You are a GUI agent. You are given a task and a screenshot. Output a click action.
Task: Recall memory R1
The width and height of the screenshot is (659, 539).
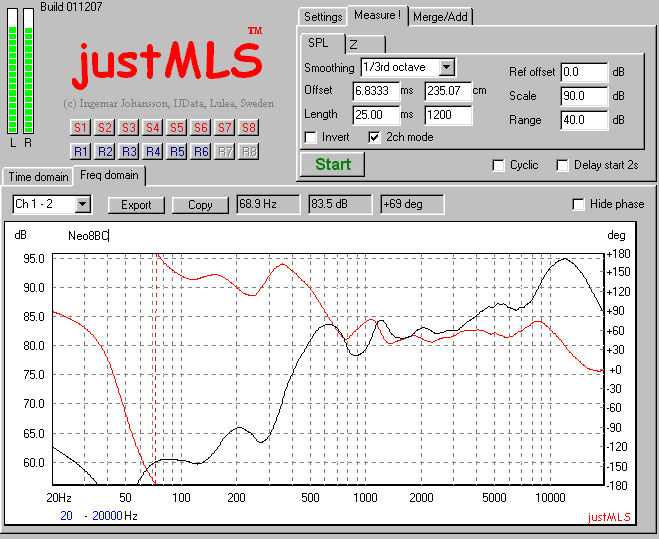tap(80, 151)
